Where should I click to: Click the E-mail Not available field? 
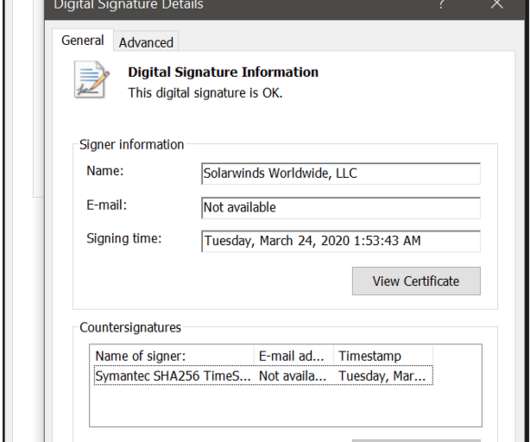[341, 207]
